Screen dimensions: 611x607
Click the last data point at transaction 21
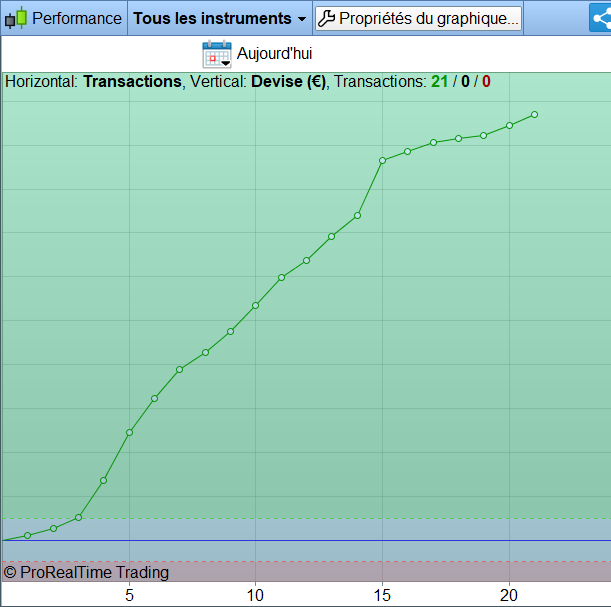pos(534,115)
